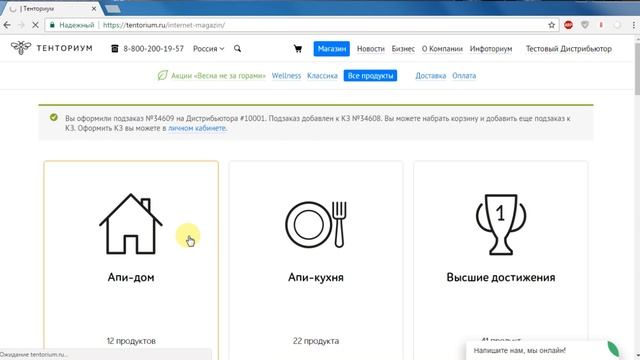Open the shopping cart icon
Image resolution: width=640 pixels, height=360 pixels.
[298, 49]
